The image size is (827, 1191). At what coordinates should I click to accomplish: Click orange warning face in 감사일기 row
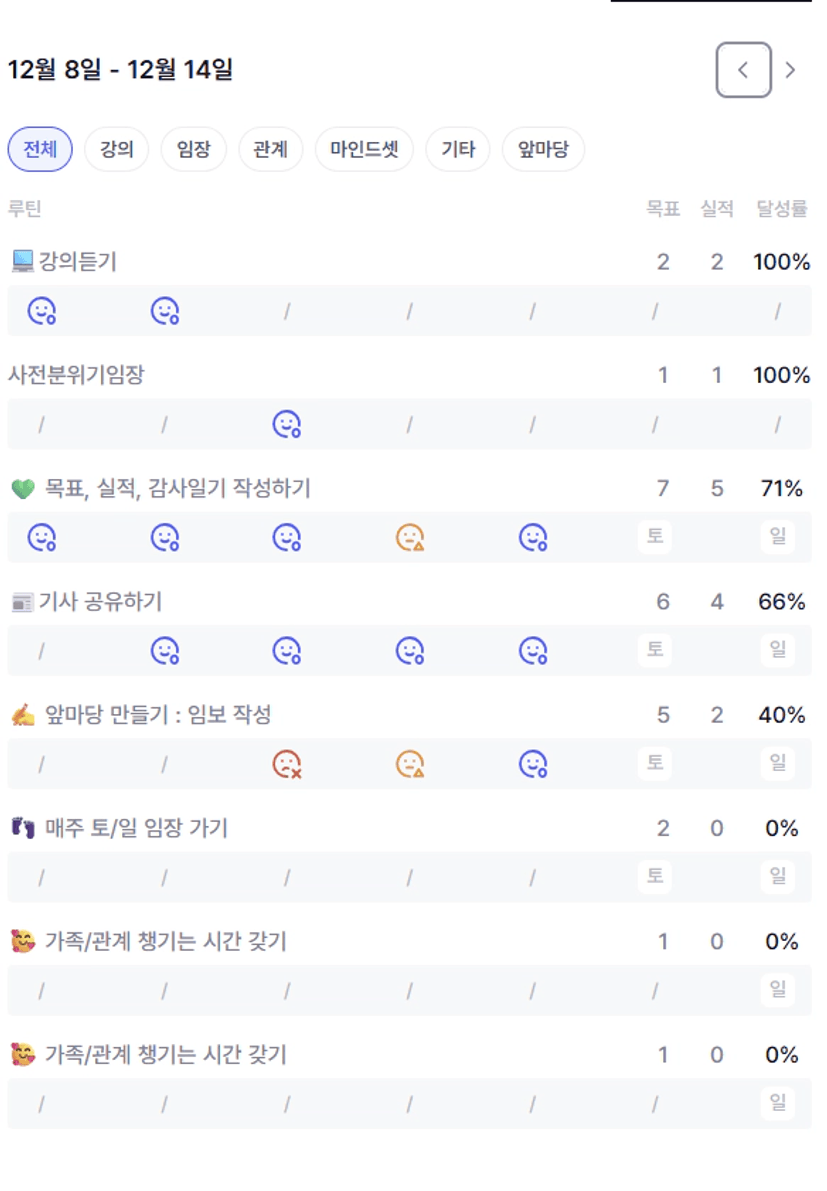(x=410, y=538)
